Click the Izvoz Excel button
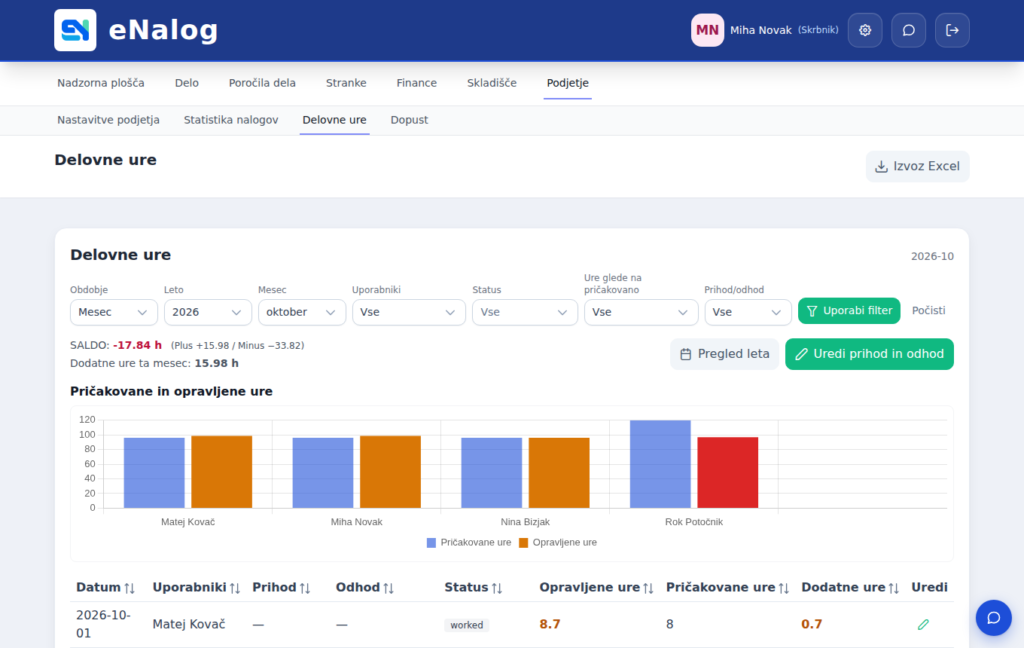This screenshot has width=1024, height=648. [918, 166]
